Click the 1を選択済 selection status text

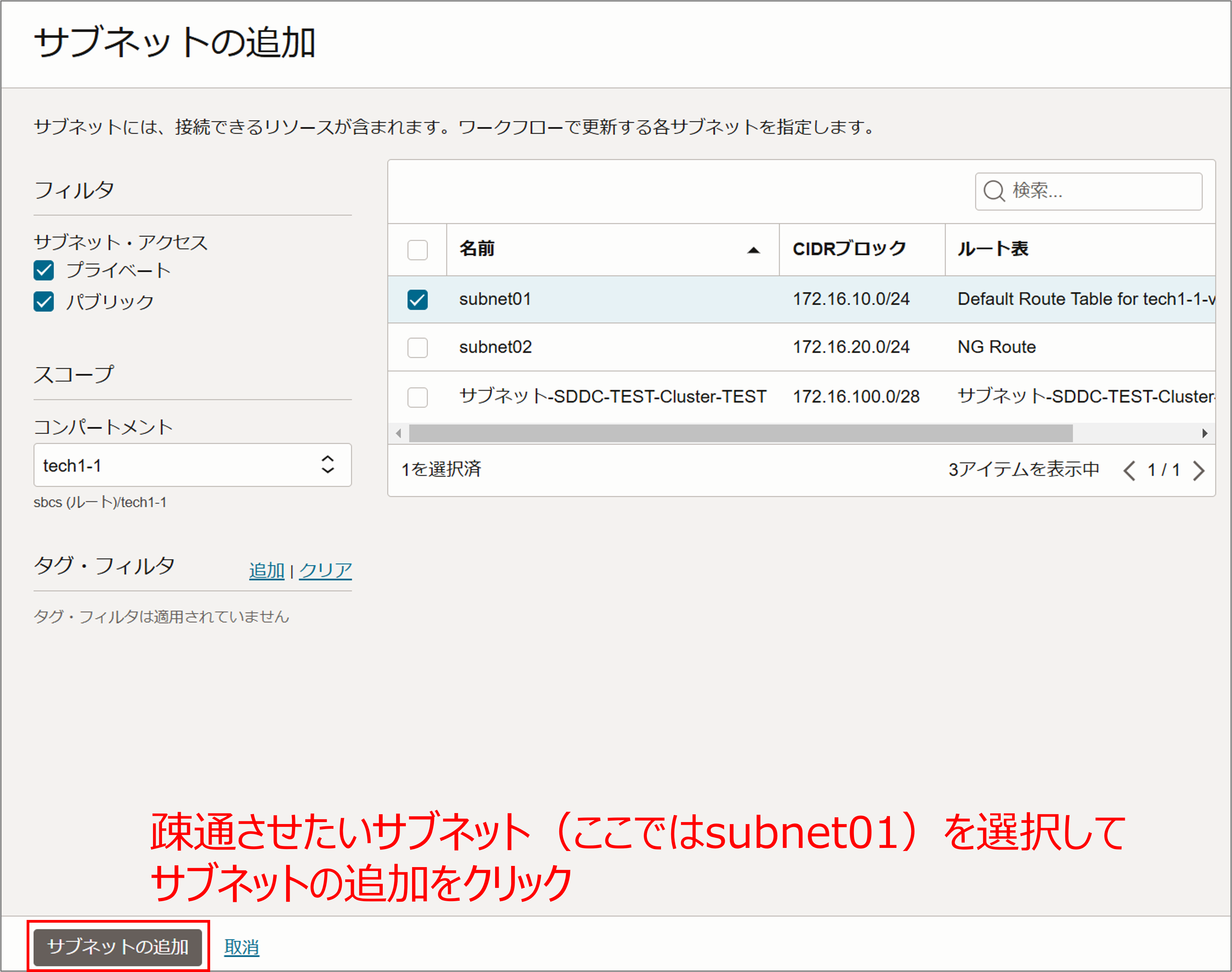[x=441, y=469]
